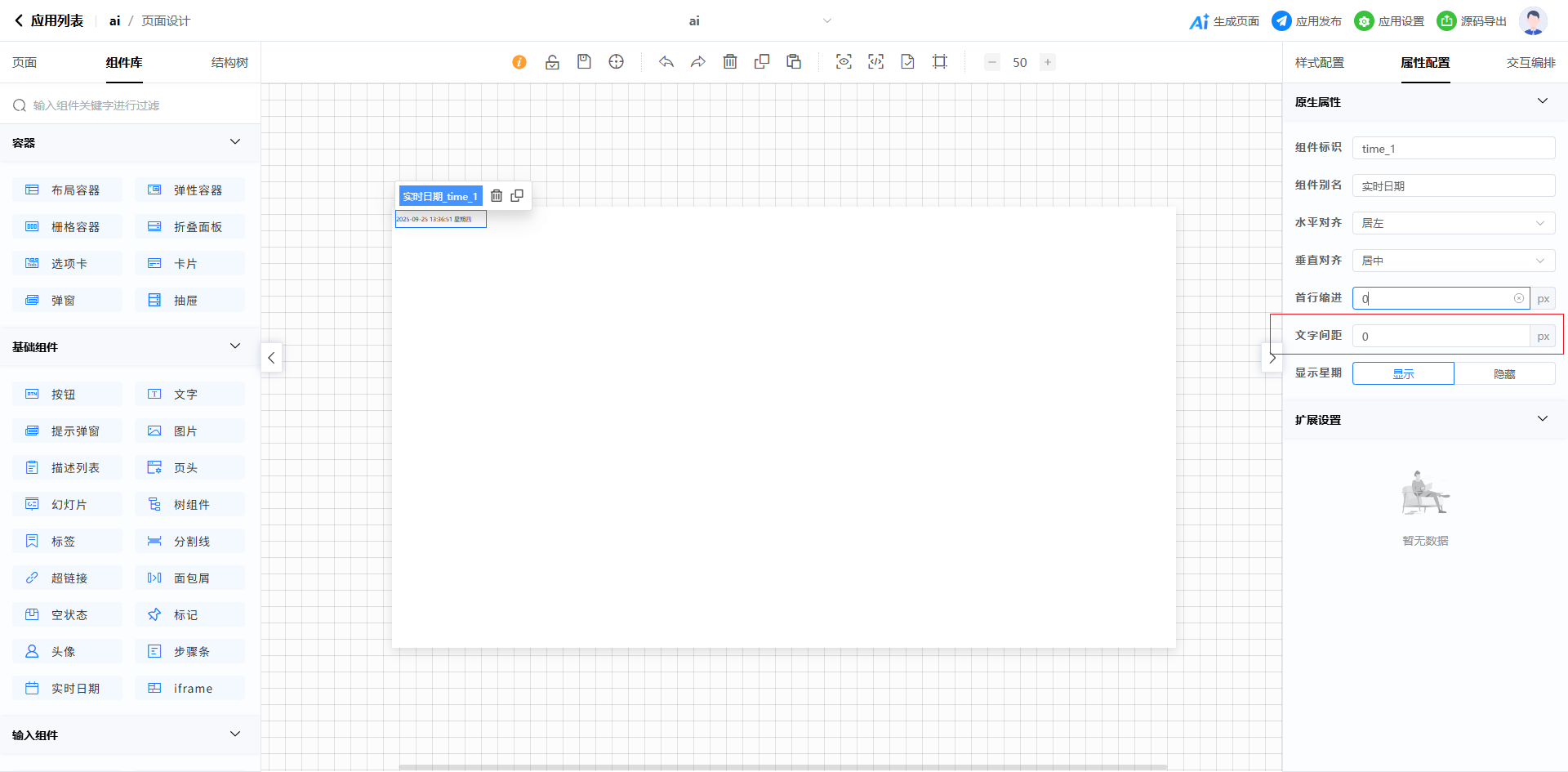
Task: Open the preview eye icon
Action: pos(844,62)
